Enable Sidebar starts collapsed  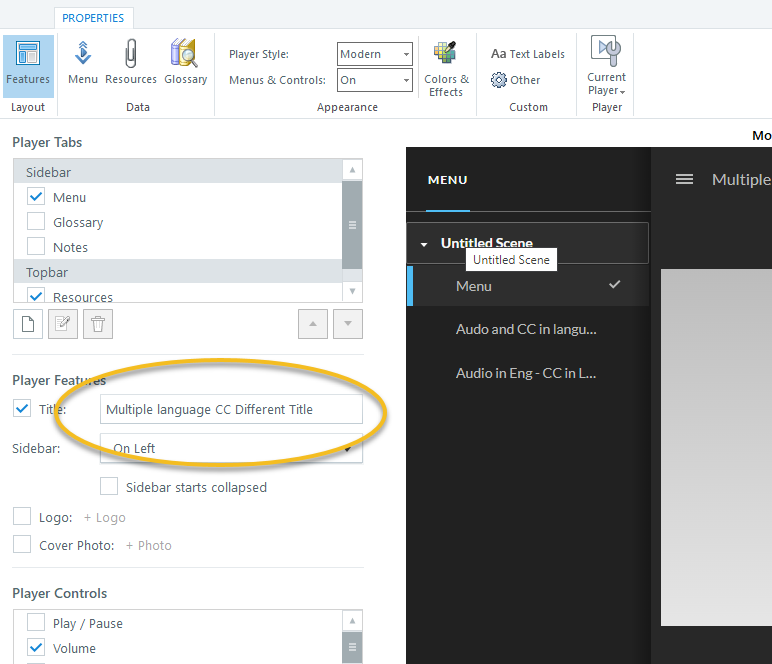109,486
